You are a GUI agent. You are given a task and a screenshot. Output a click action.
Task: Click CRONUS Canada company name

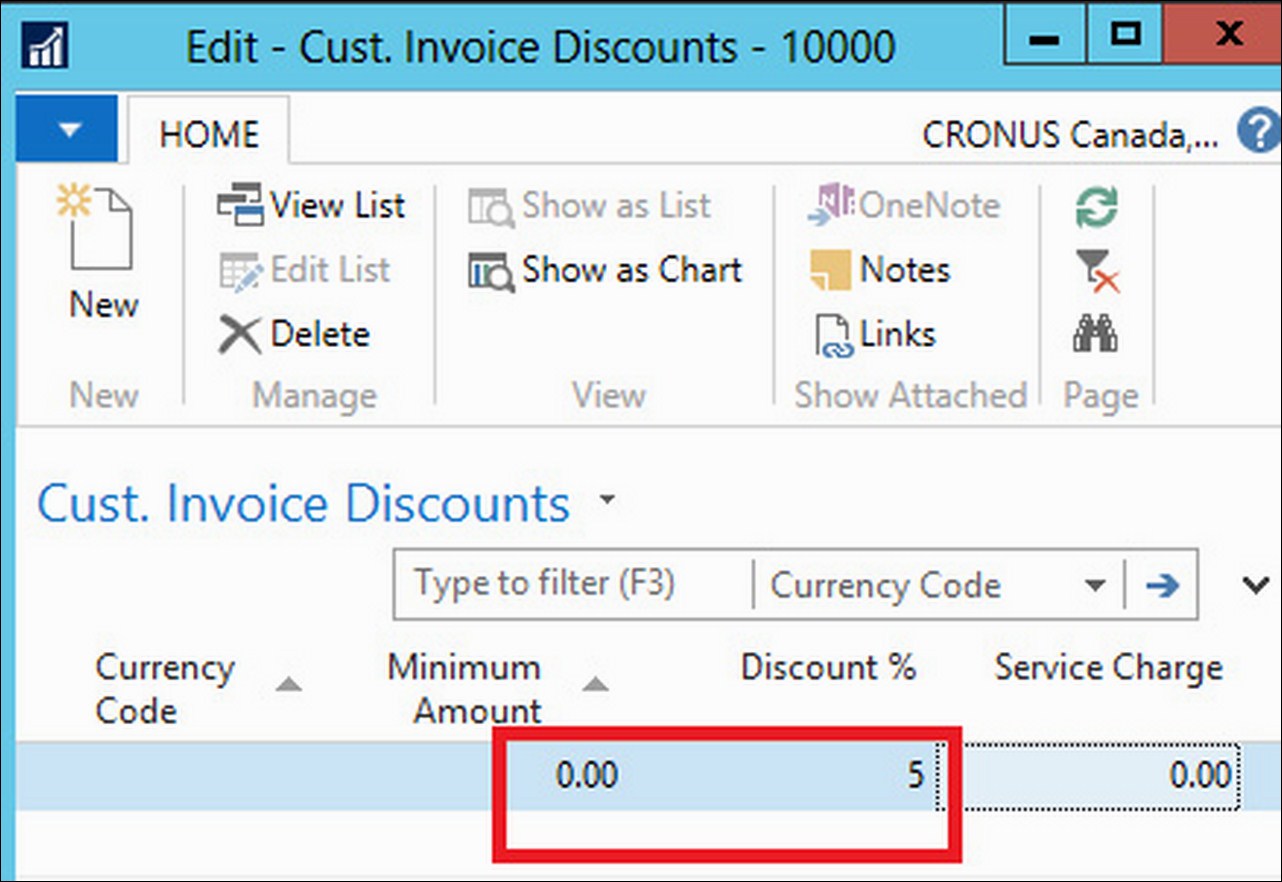[x=1070, y=135]
